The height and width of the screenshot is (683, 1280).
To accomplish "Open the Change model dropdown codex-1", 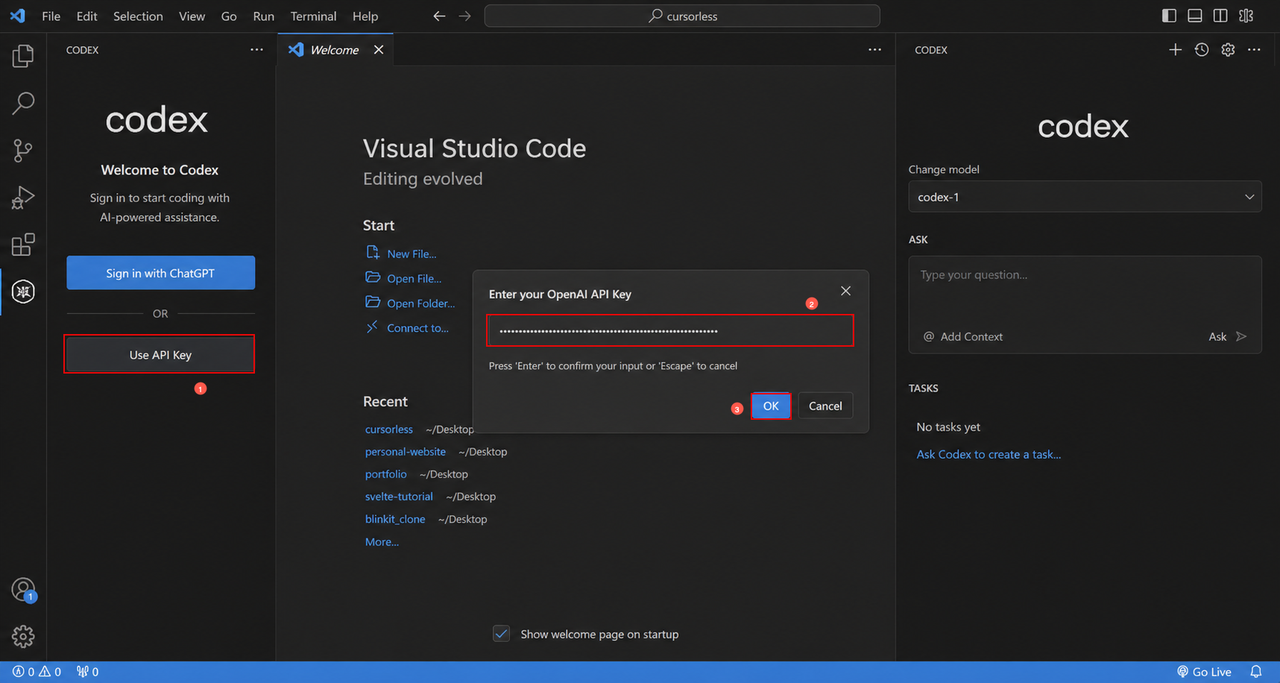I will click(x=1085, y=197).
